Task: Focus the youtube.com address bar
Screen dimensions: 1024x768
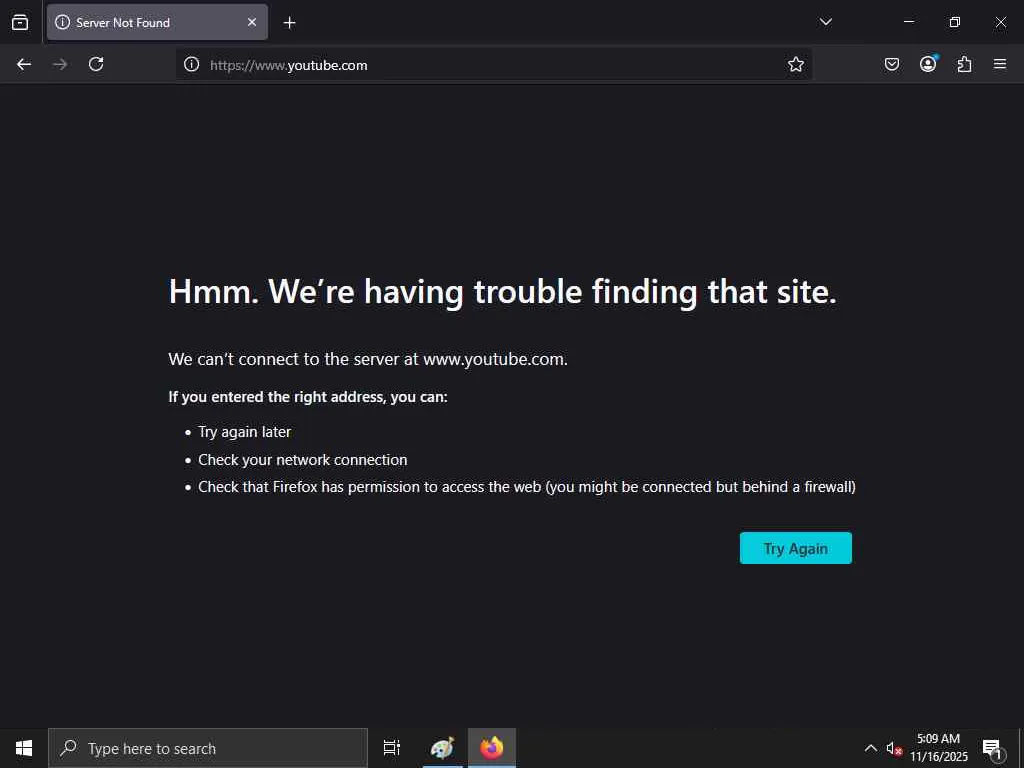Action: 493,65
